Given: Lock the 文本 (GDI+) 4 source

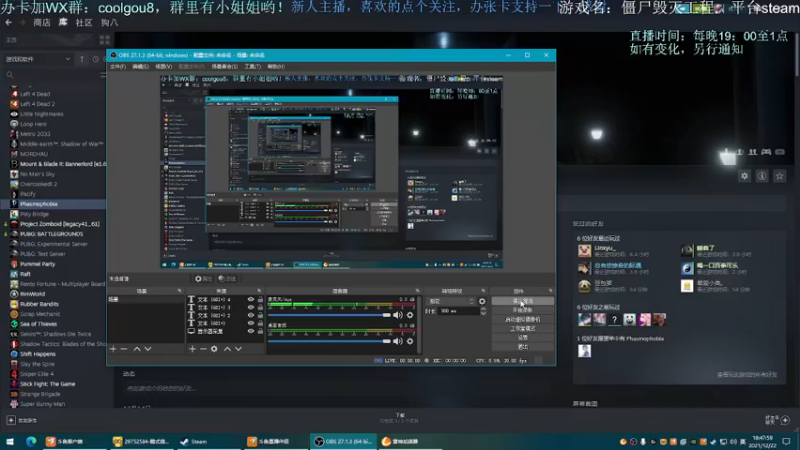Looking at the screenshot, I should coord(260,299).
